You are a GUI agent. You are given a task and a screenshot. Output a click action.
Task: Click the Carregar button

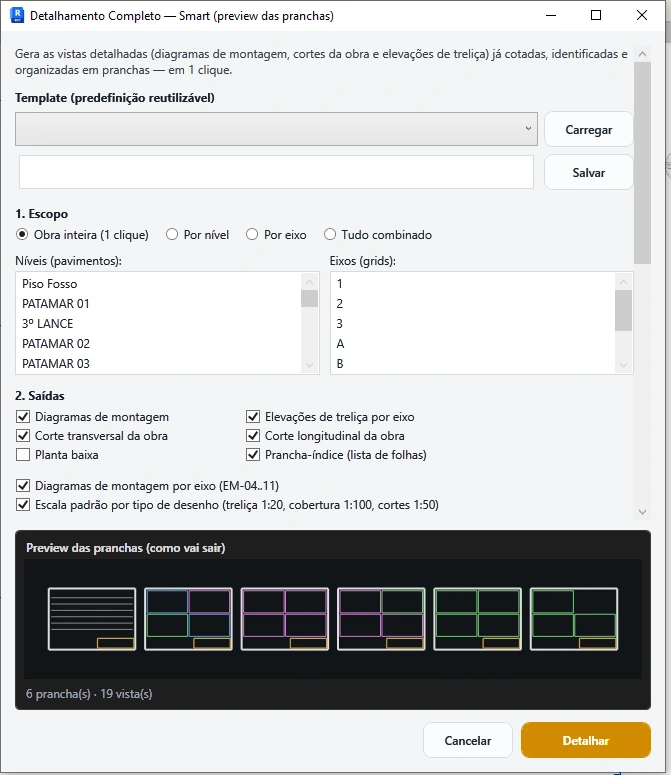[x=588, y=129]
